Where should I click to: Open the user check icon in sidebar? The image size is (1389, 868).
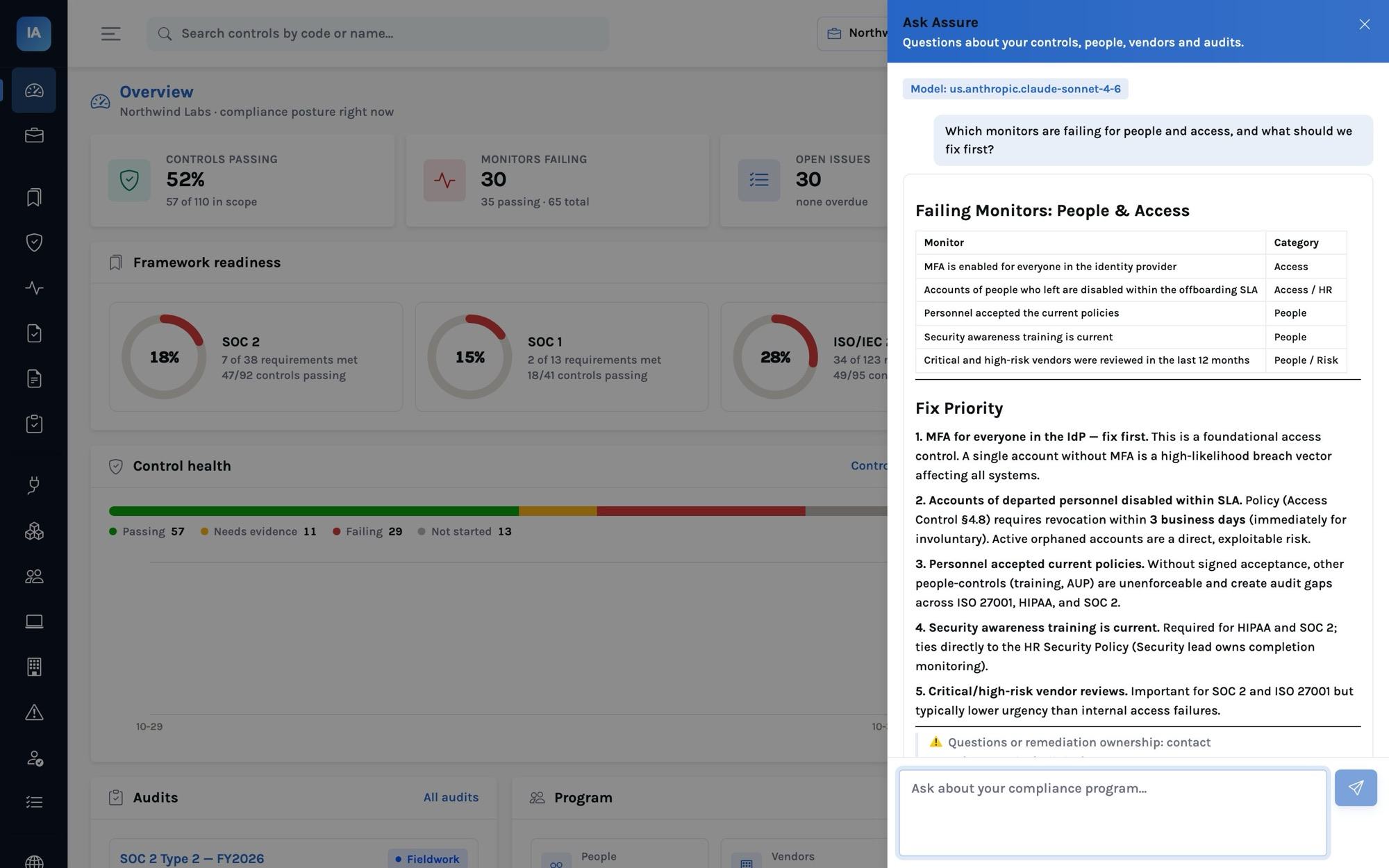34,758
